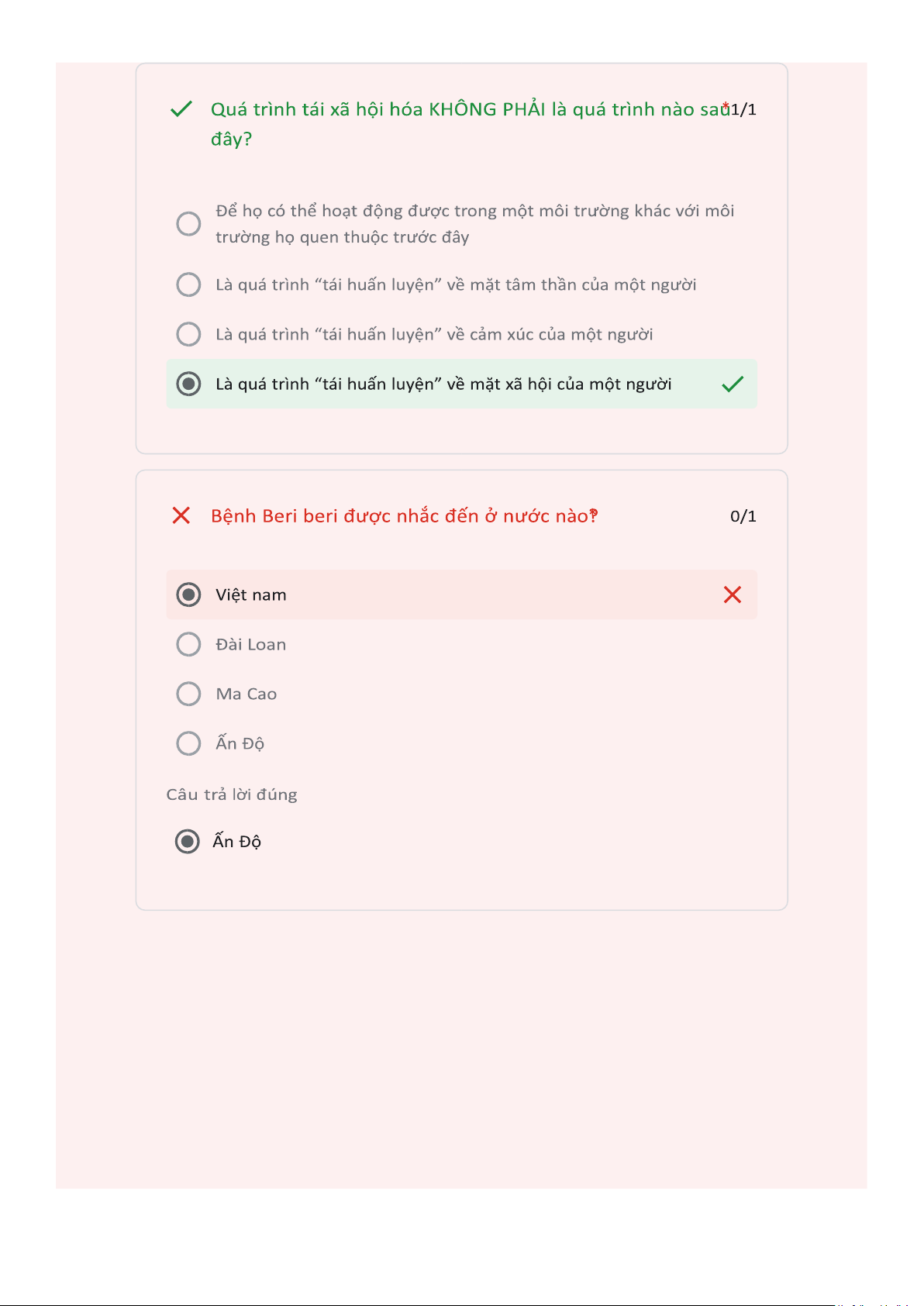
Task: Select Ấn Độ in the answer choices
Action: click(188, 743)
